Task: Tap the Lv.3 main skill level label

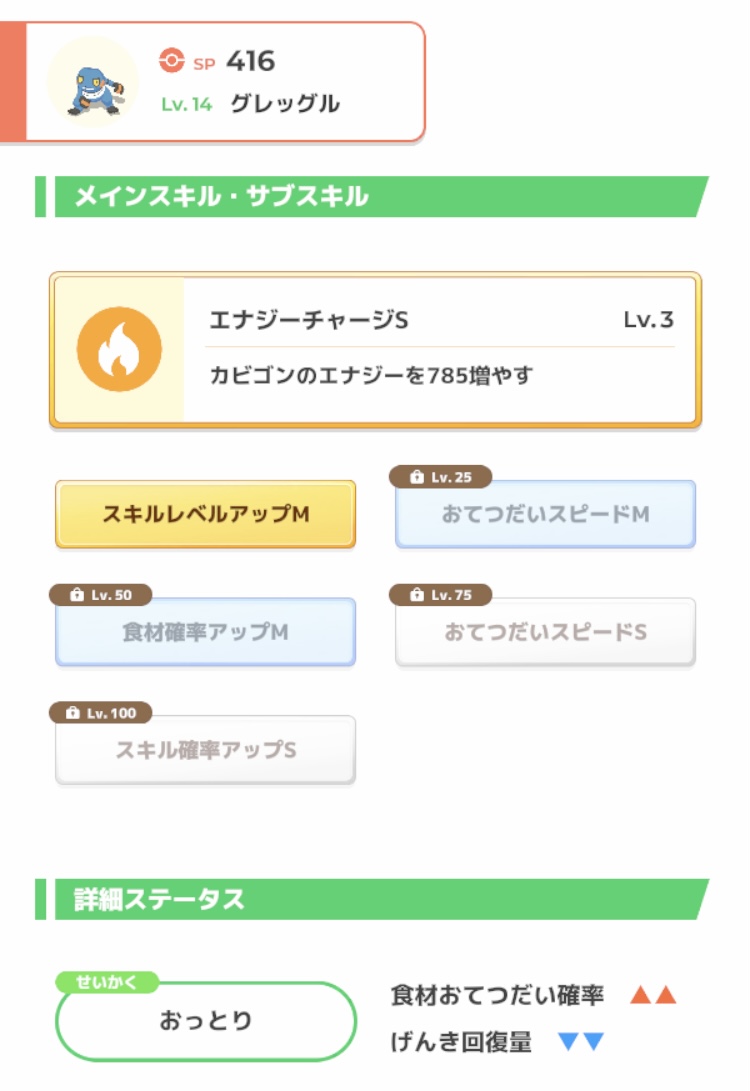Action: pos(648,319)
